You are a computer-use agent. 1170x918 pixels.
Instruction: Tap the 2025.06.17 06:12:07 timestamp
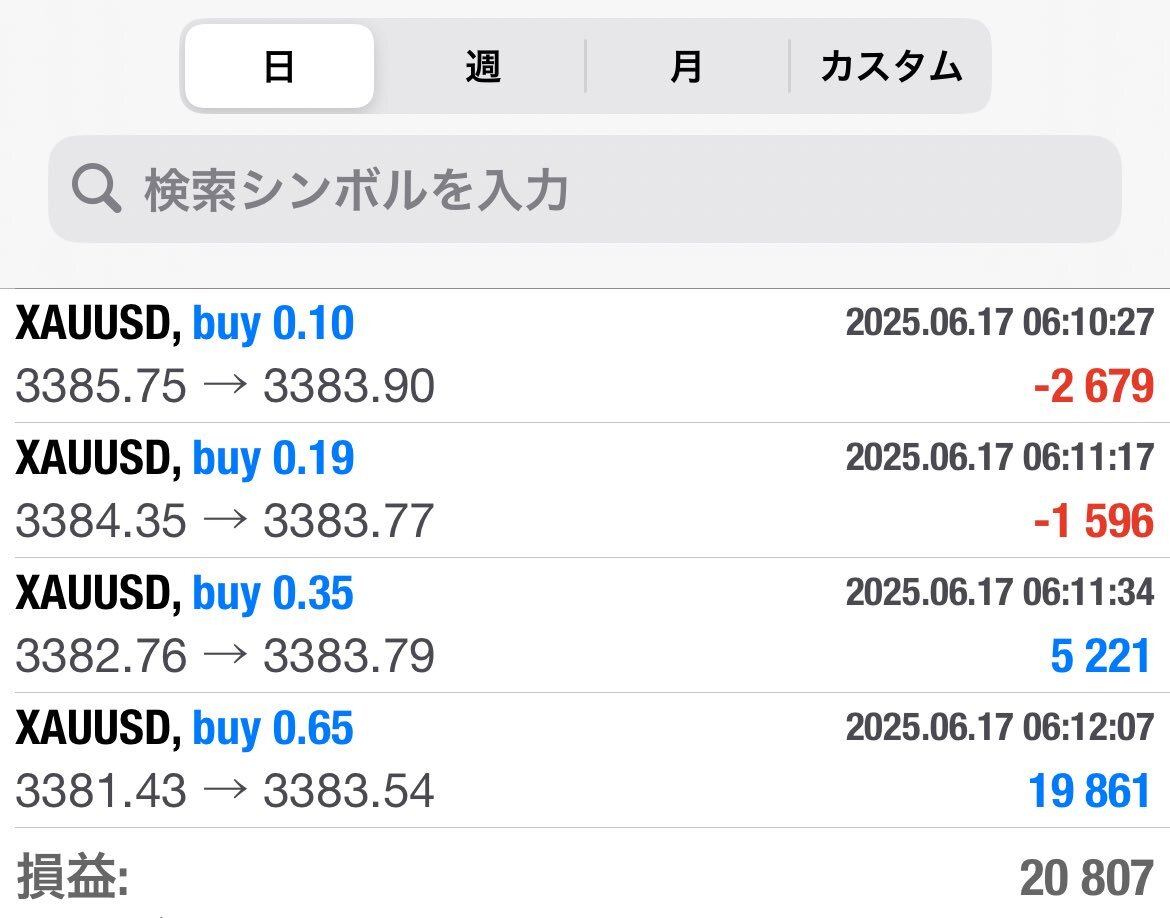pos(999,727)
